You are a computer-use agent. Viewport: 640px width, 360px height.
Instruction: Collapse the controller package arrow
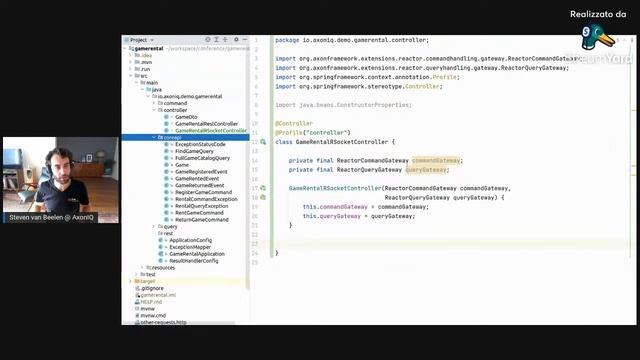pos(154,110)
